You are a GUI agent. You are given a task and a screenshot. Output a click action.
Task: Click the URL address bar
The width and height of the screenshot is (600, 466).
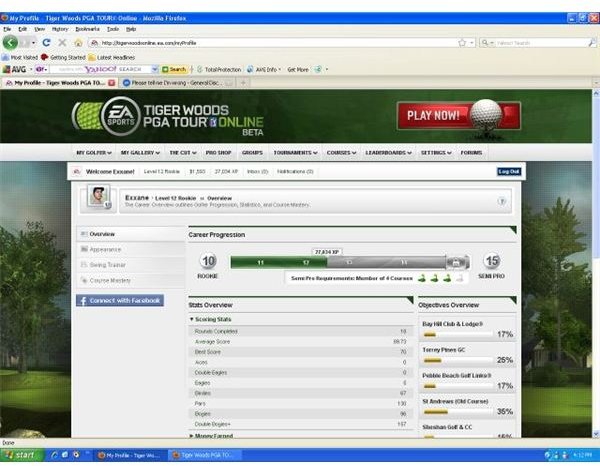(x=278, y=43)
